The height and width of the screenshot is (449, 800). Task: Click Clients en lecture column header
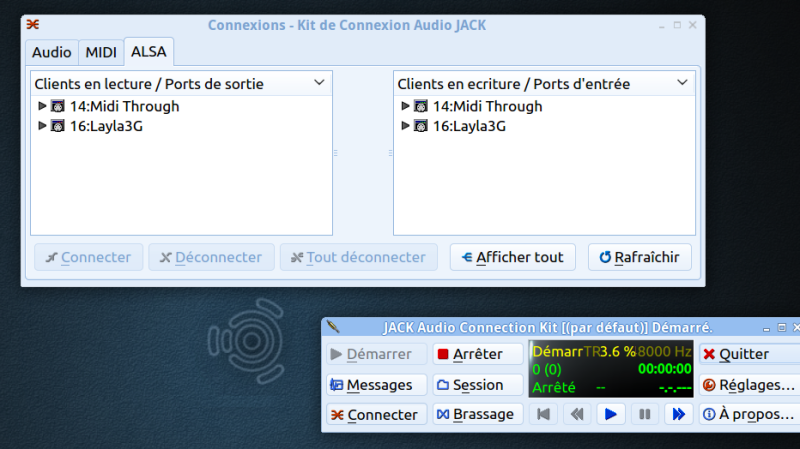(x=181, y=84)
